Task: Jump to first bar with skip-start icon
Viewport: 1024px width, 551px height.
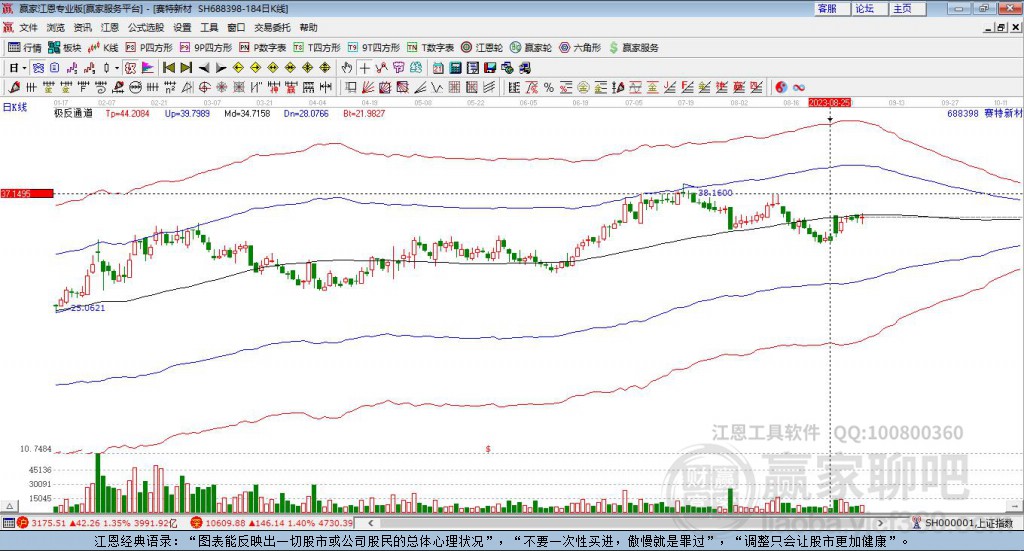Action: click(x=168, y=68)
